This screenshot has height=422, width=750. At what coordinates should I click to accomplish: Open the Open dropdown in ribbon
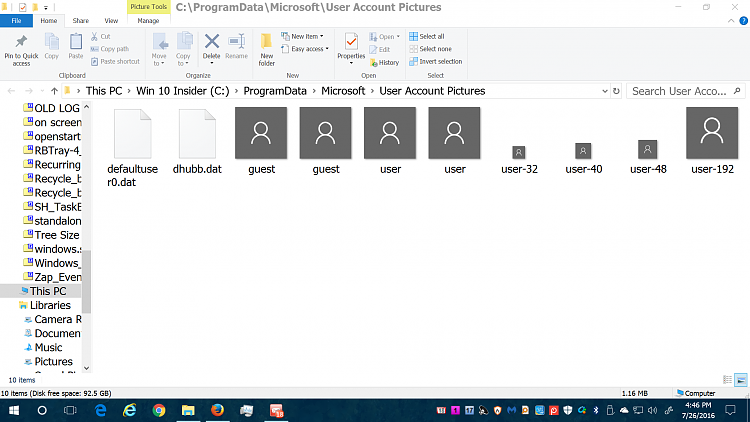tap(385, 36)
